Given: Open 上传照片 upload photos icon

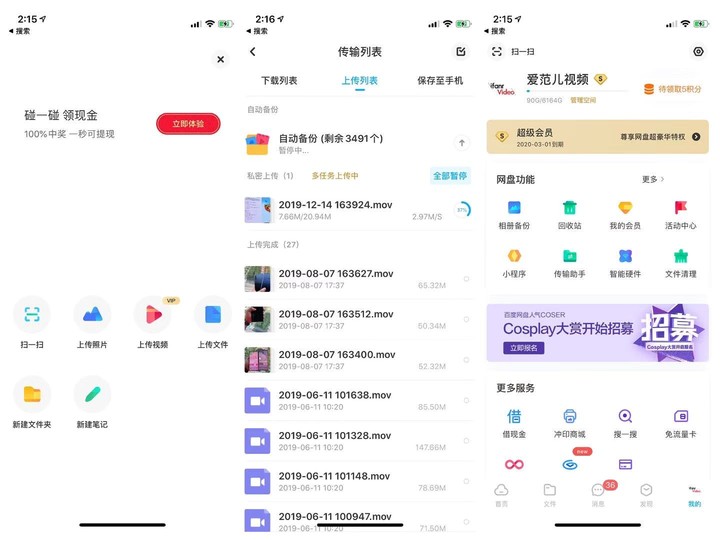Looking at the screenshot, I should pyautogui.click(x=92, y=314).
